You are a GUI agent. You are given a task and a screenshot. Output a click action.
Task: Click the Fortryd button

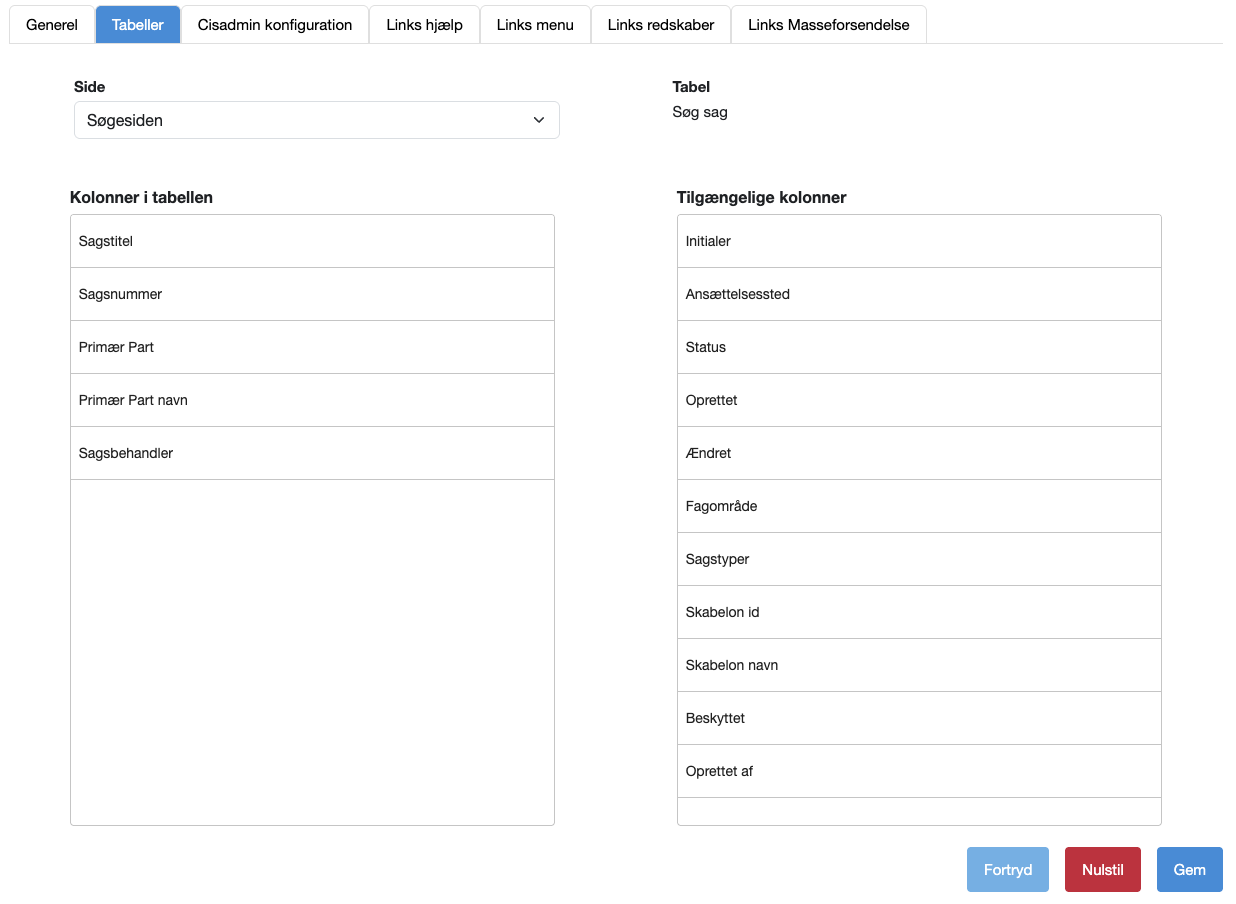[1007, 870]
